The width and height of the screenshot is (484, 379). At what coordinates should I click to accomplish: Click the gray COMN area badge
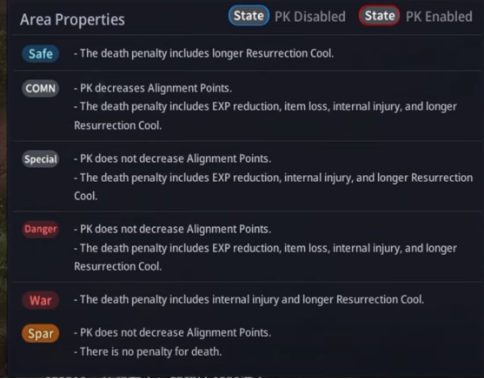pos(40,88)
